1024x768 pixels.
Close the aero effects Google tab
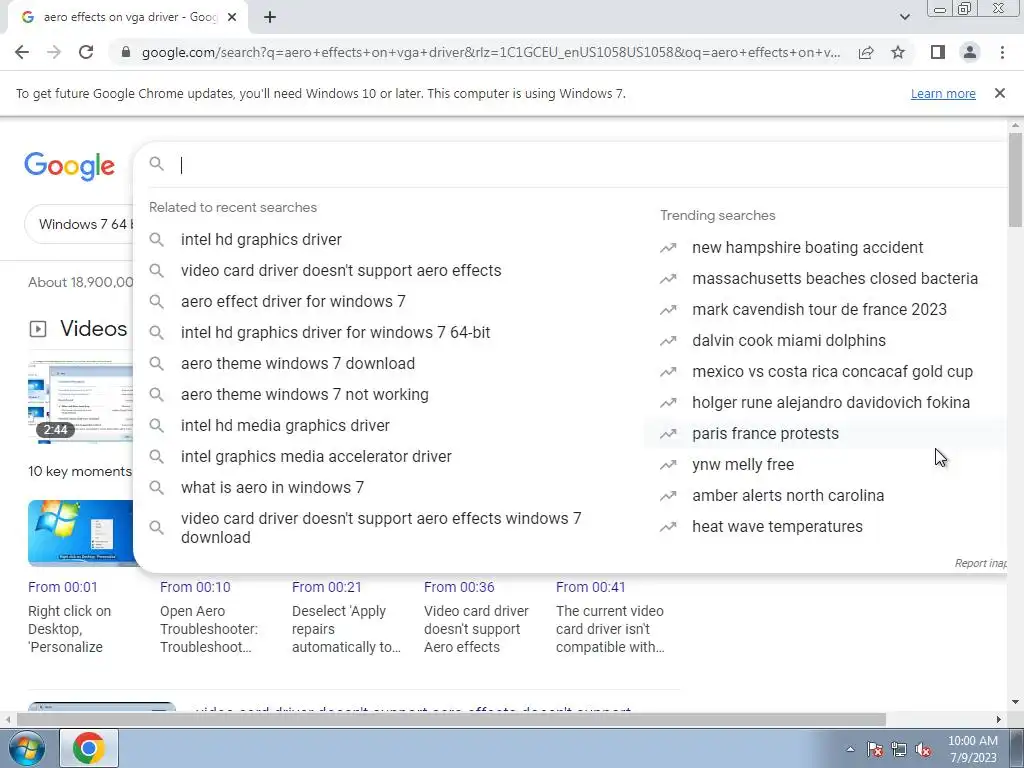tap(232, 17)
